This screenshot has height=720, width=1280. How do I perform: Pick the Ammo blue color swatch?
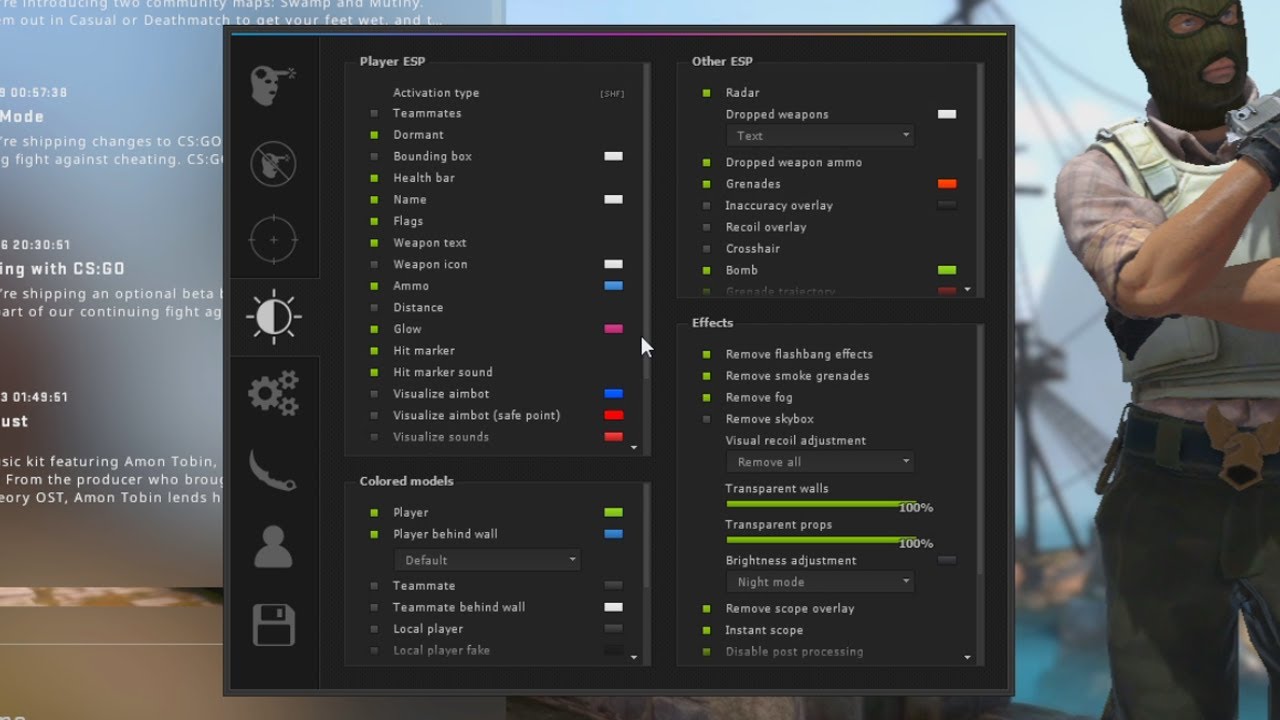614,286
